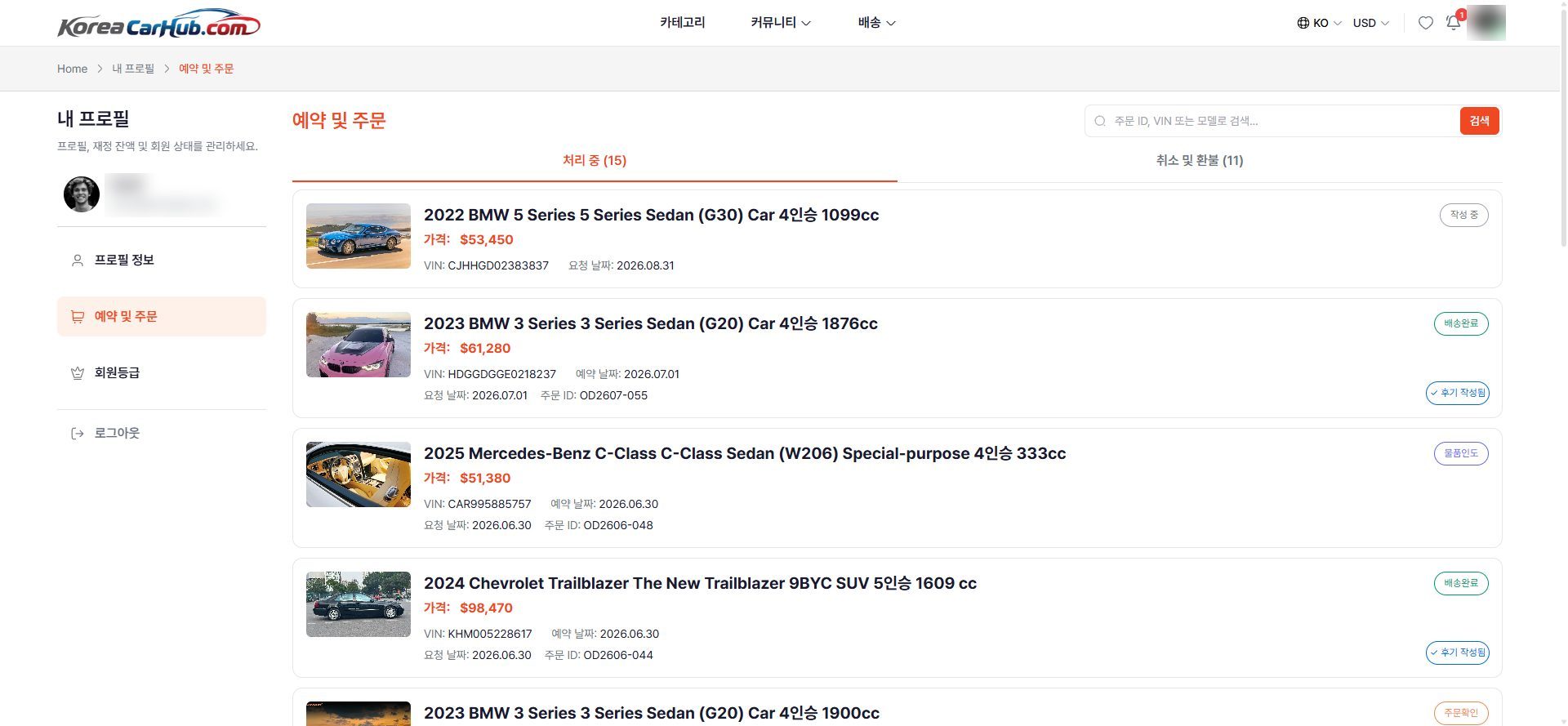Screen dimensions: 1568x726
Task: Click the 검색 search button
Action: tap(1479, 121)
